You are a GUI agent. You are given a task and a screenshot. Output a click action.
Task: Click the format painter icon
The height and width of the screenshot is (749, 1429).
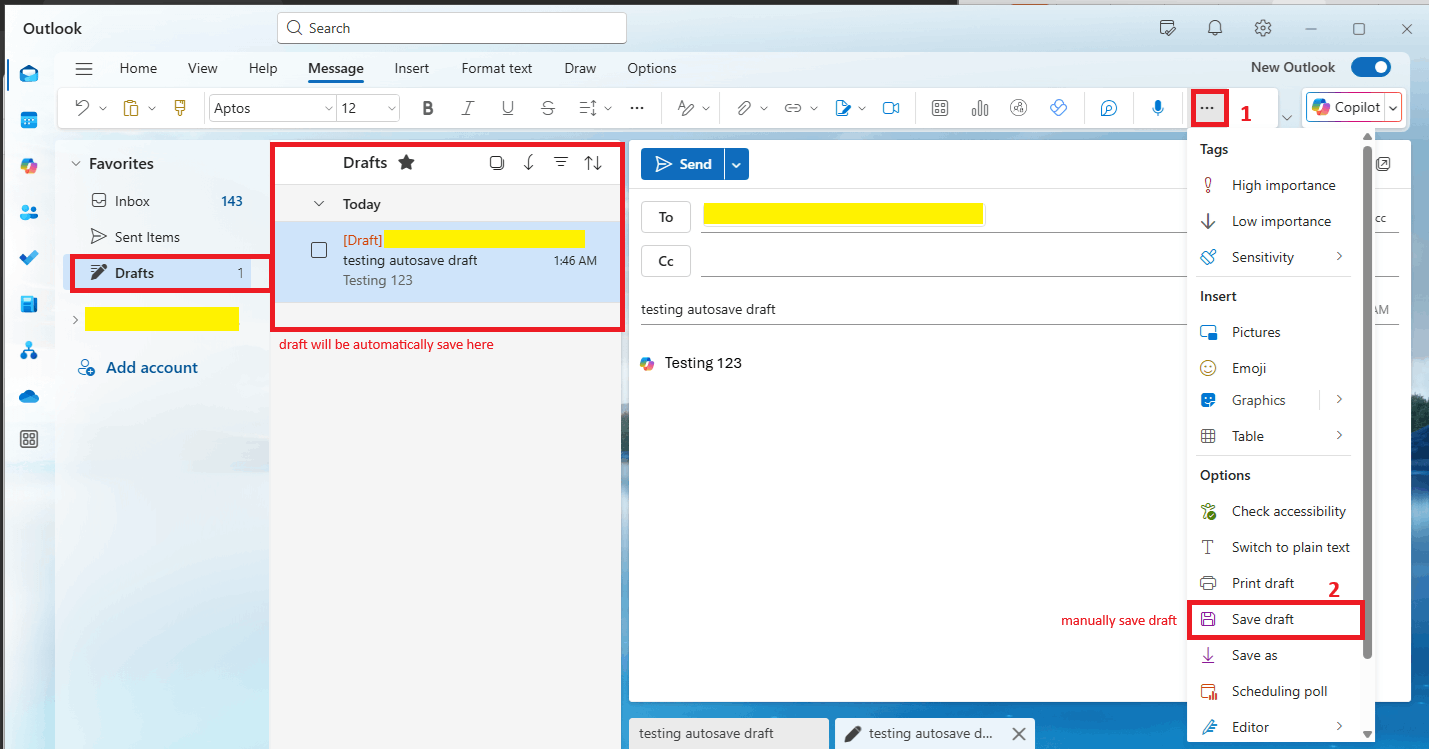(180, 108)
